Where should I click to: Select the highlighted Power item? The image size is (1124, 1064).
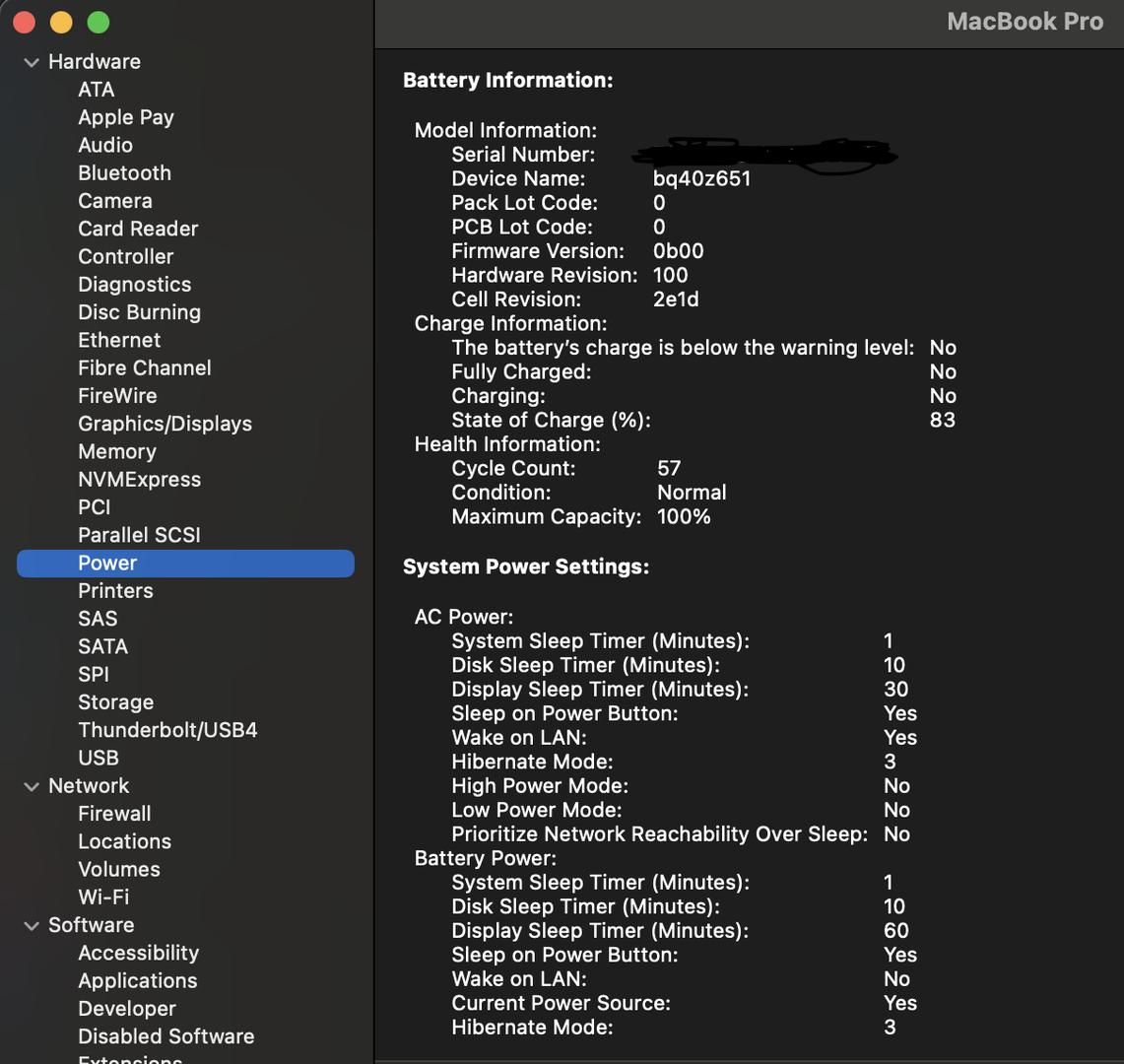coord(185,564)
